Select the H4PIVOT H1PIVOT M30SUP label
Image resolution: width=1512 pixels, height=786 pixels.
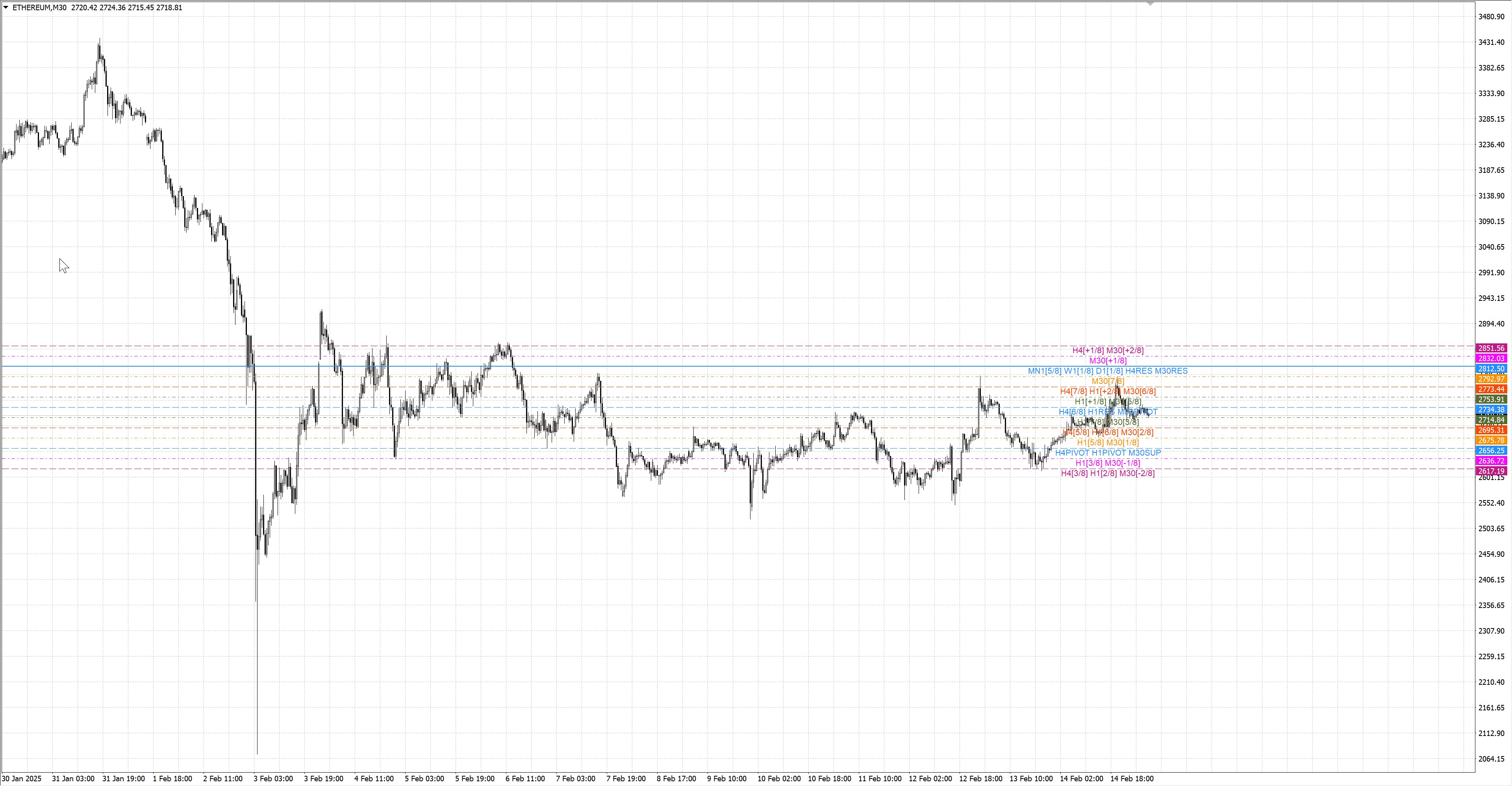point(1108,452)
